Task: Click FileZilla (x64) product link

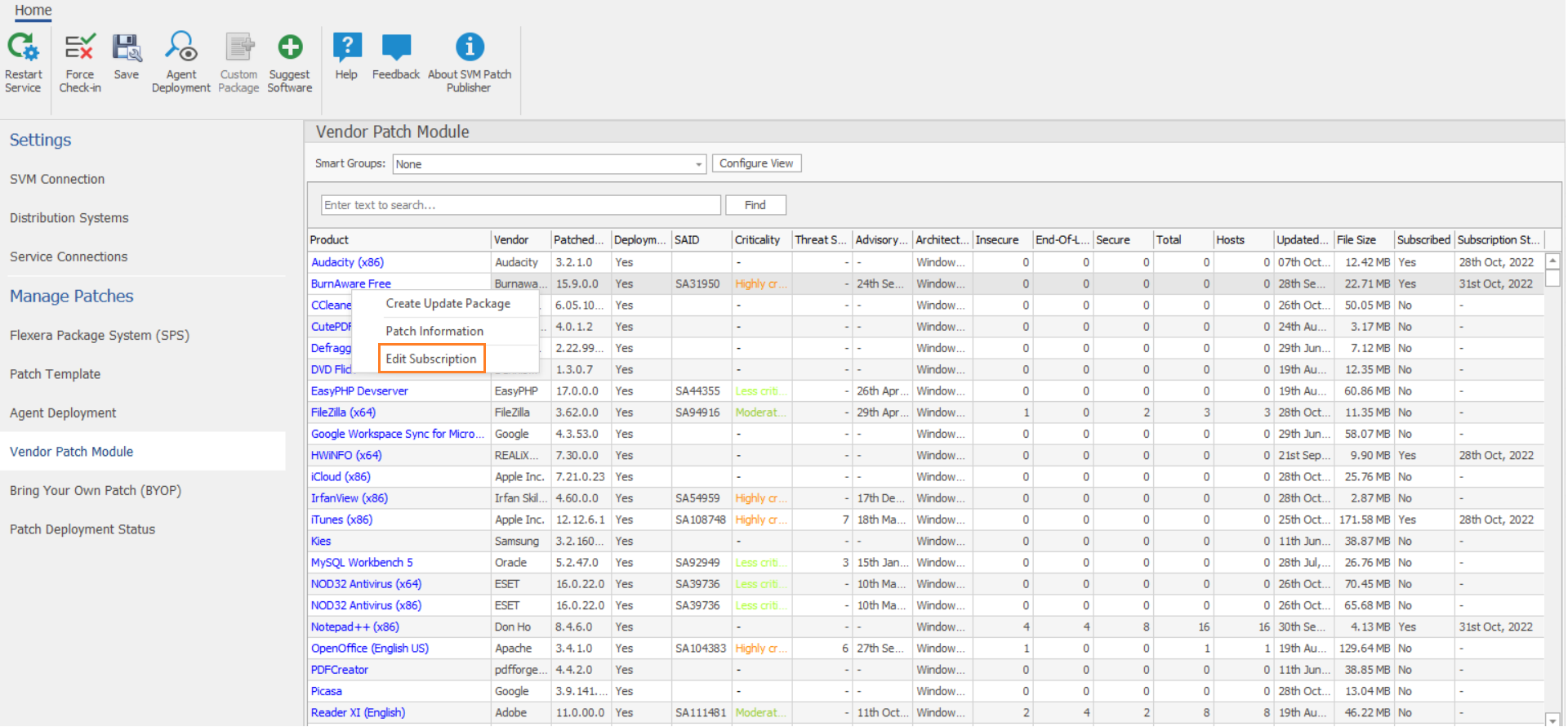Action: coord(343,413)
